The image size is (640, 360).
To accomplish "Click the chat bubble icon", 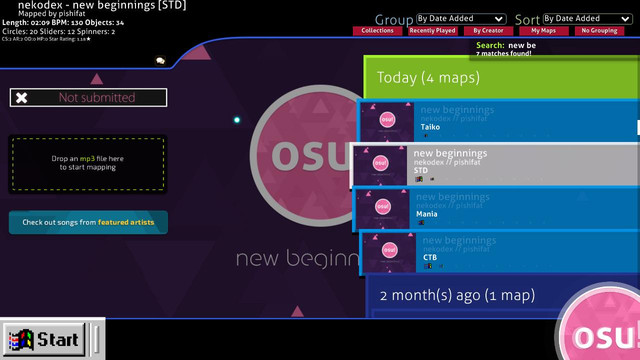I will tap(160, 61).
